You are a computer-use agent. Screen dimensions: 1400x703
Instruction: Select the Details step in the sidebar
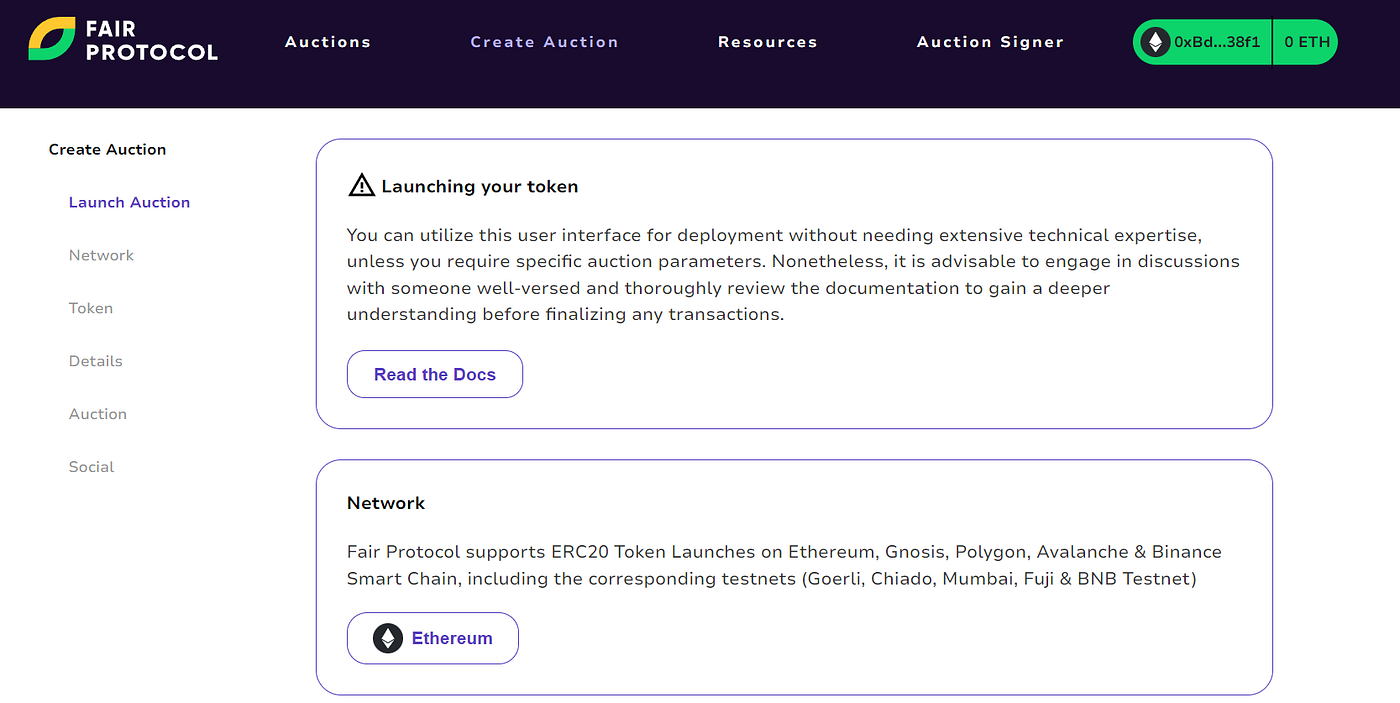click(x=95, y=361)
